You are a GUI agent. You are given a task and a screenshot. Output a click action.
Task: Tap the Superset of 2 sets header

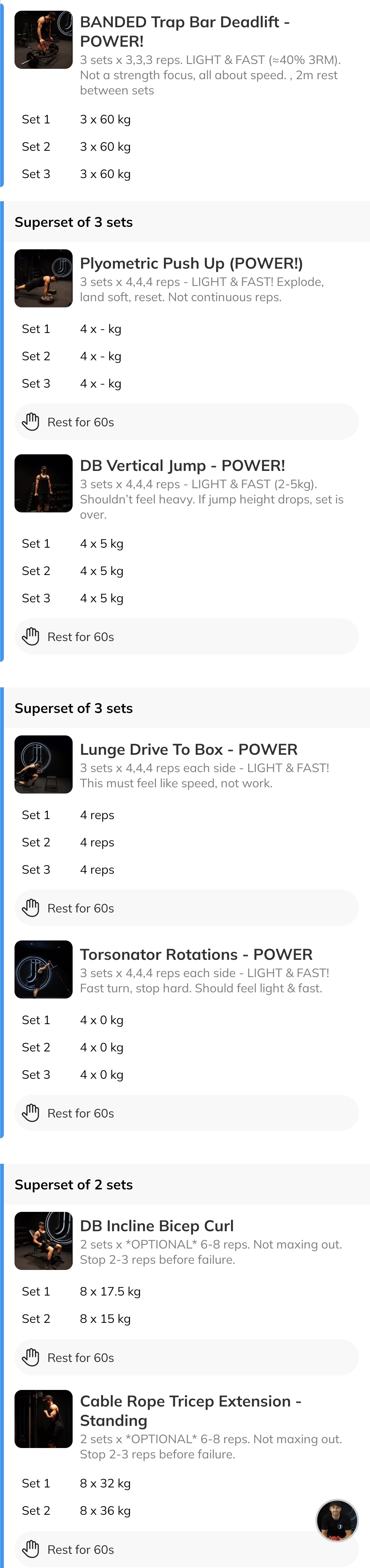coord(74,1185)
